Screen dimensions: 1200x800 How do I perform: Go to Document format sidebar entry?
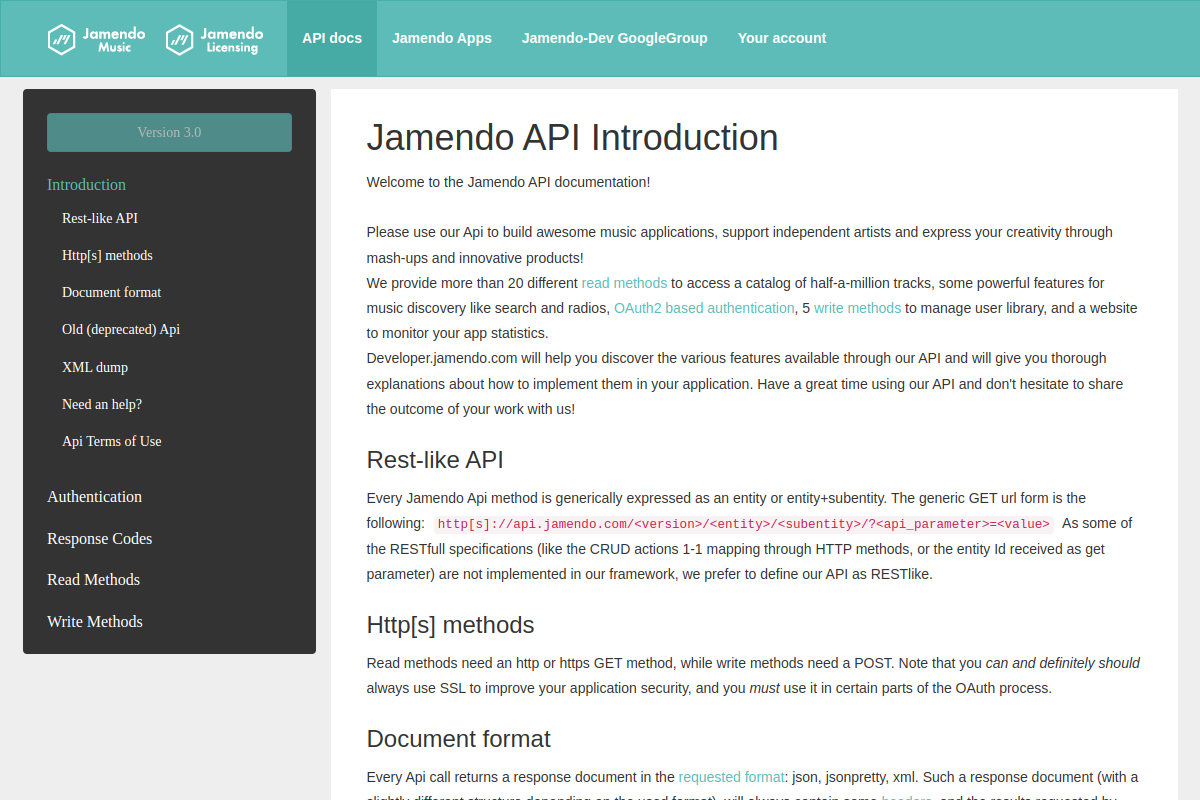111,292
